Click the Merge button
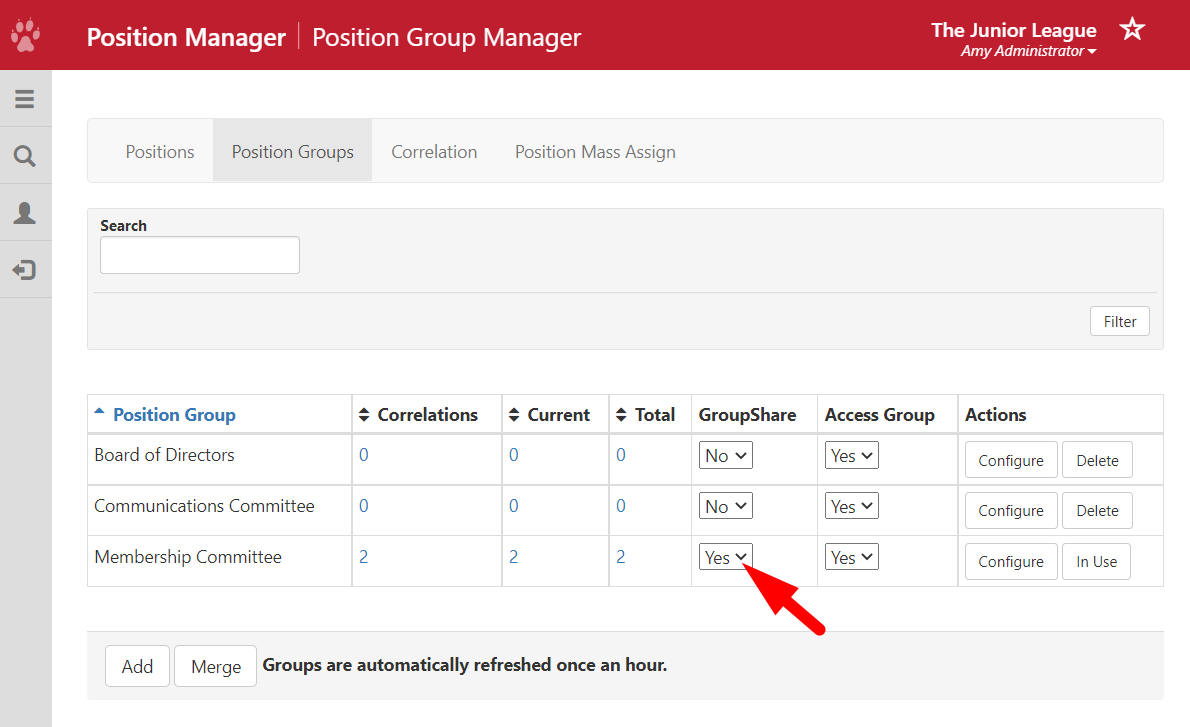This screenshot has height=727, width=1190. (x=216, y=666)
